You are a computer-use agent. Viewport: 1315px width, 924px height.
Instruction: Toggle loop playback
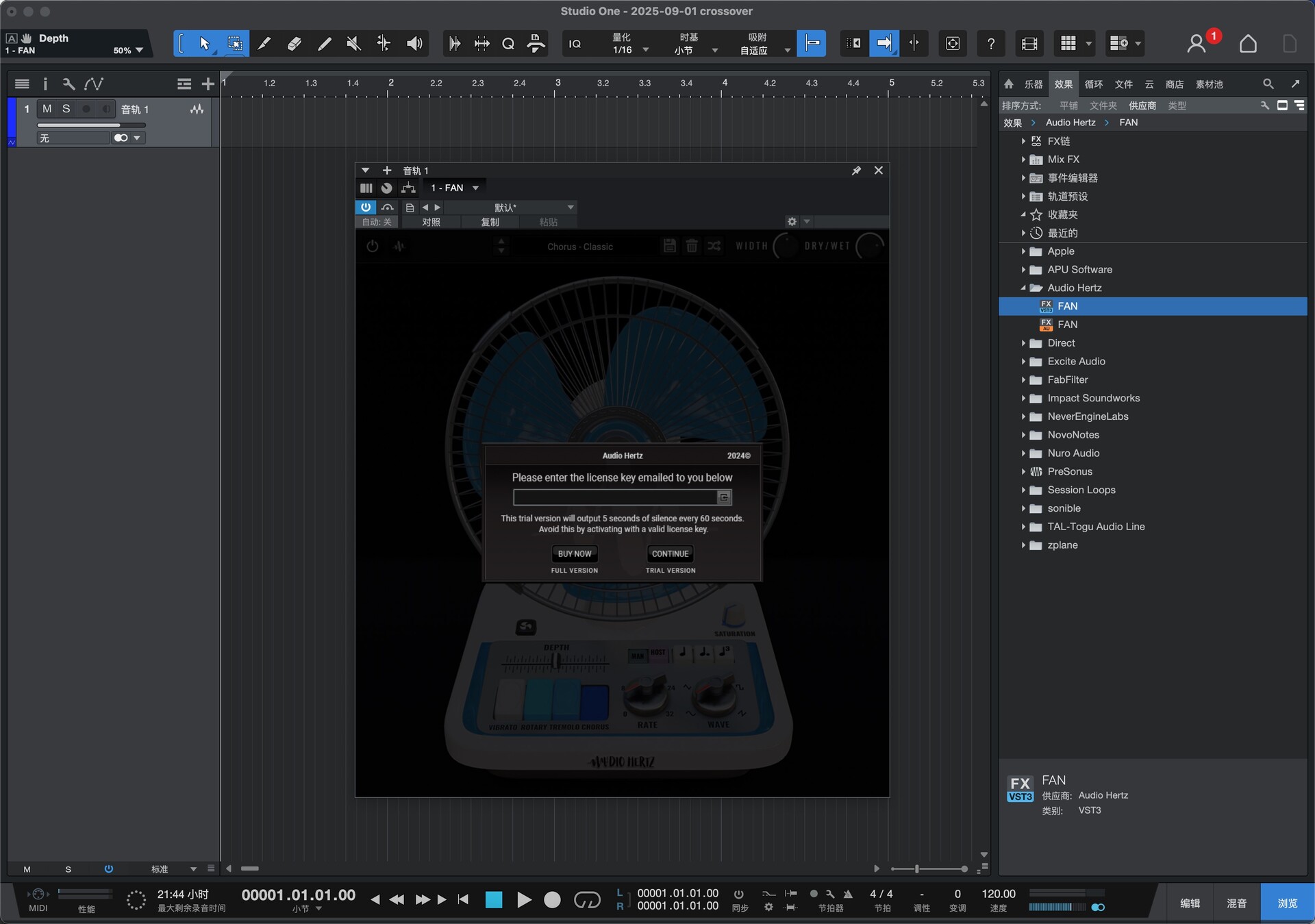pyautogui.click(x=587, y=899)
